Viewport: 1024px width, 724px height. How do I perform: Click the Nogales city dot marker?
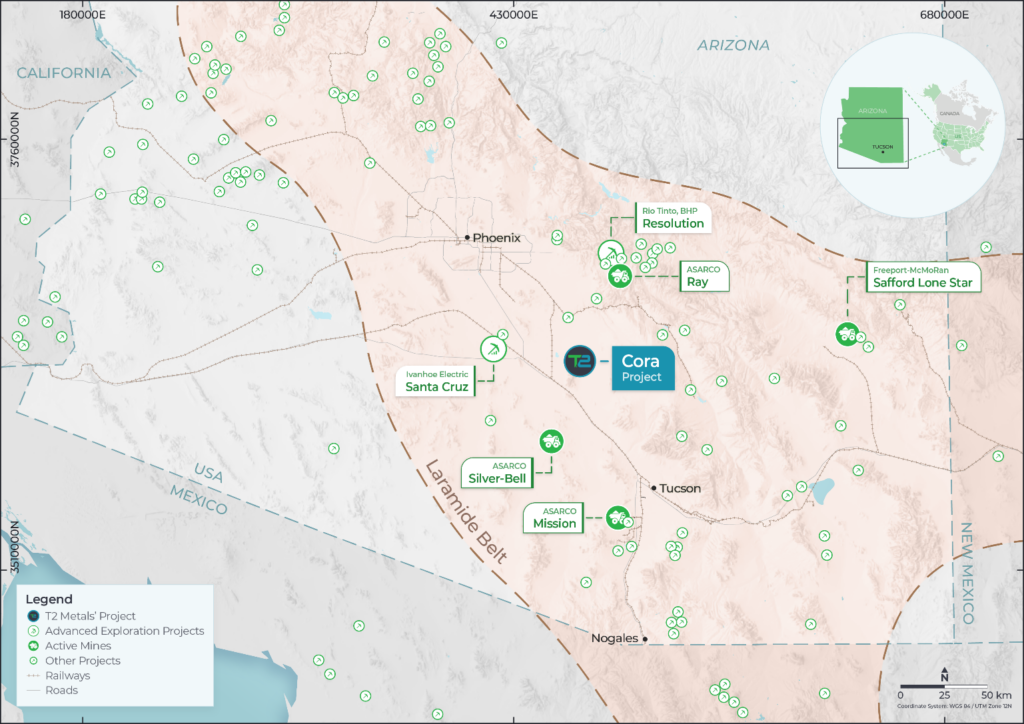(x=645, y=639)
